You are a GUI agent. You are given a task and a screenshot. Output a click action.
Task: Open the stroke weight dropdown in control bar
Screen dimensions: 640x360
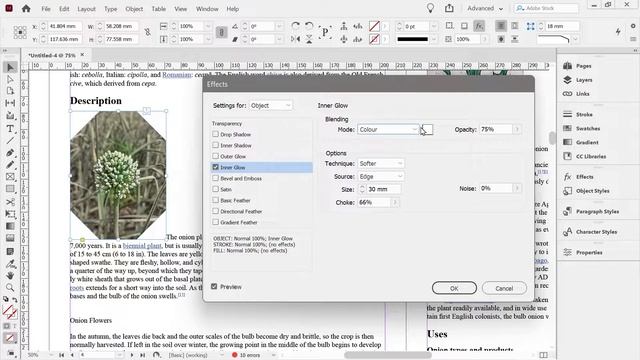[x=434, y=26]
